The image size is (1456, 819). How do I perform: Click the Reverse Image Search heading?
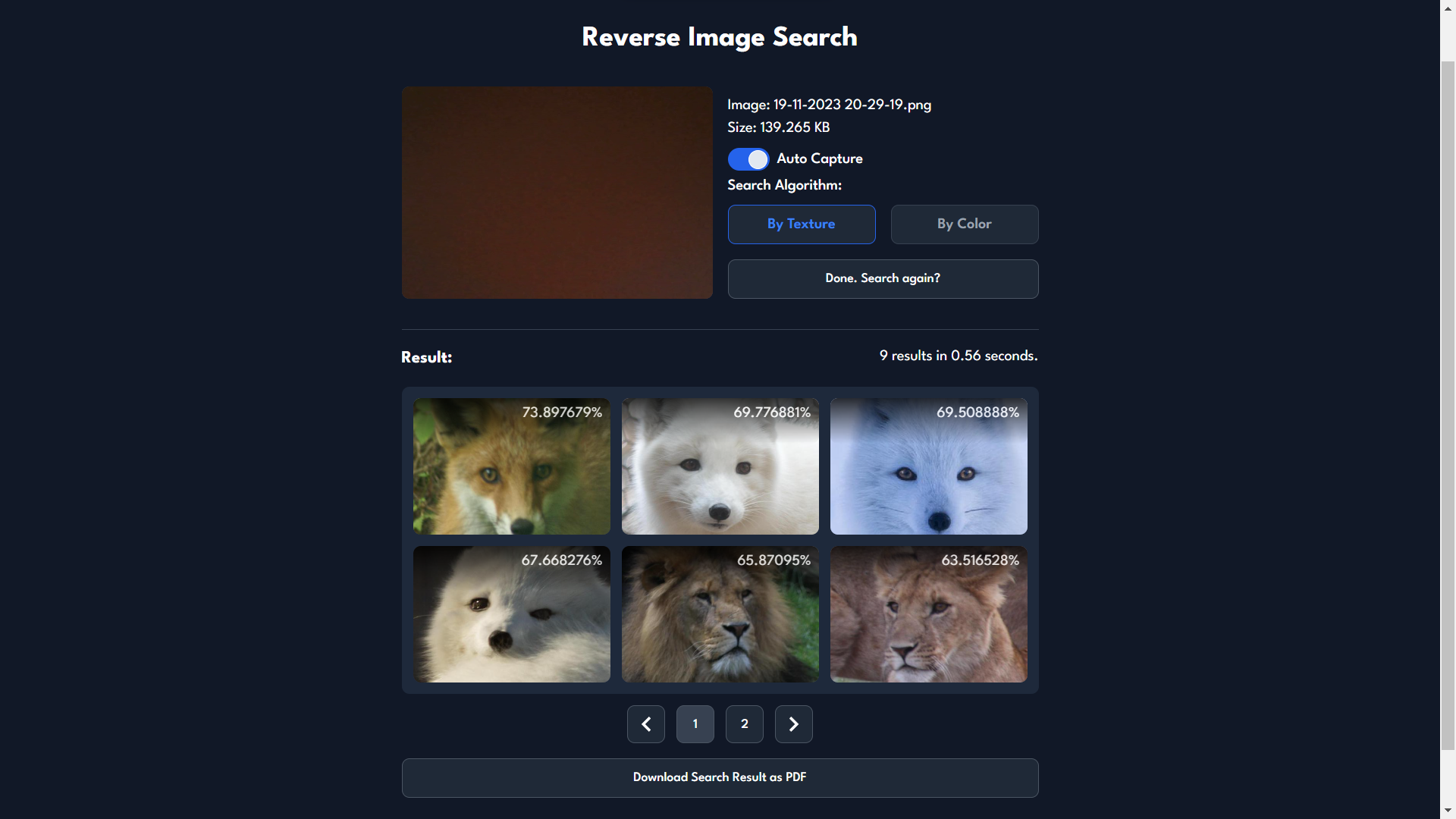tap(719, 37)
